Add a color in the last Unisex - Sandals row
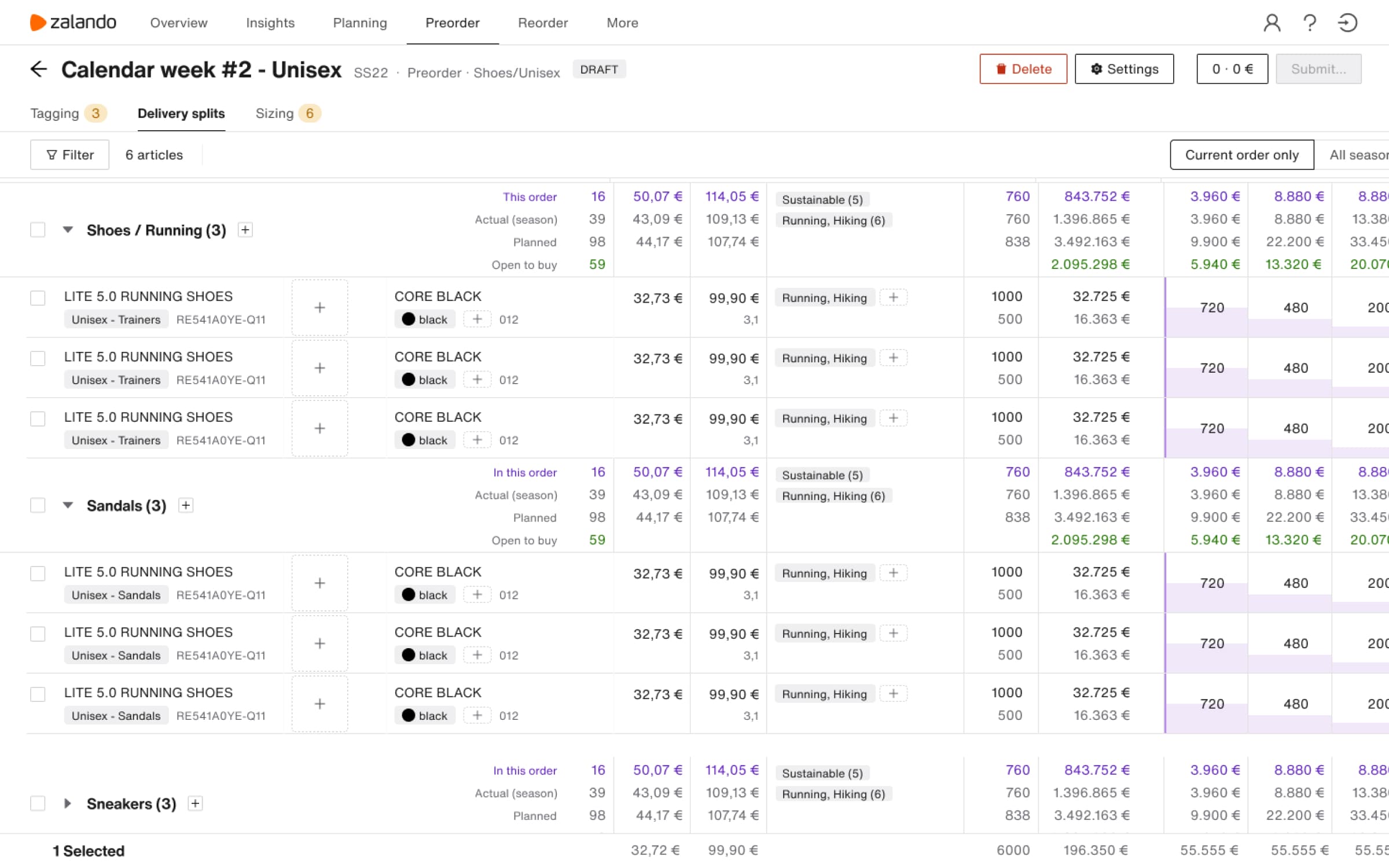This screenshot has height=868, width=1389. click(x=477, y=716)
